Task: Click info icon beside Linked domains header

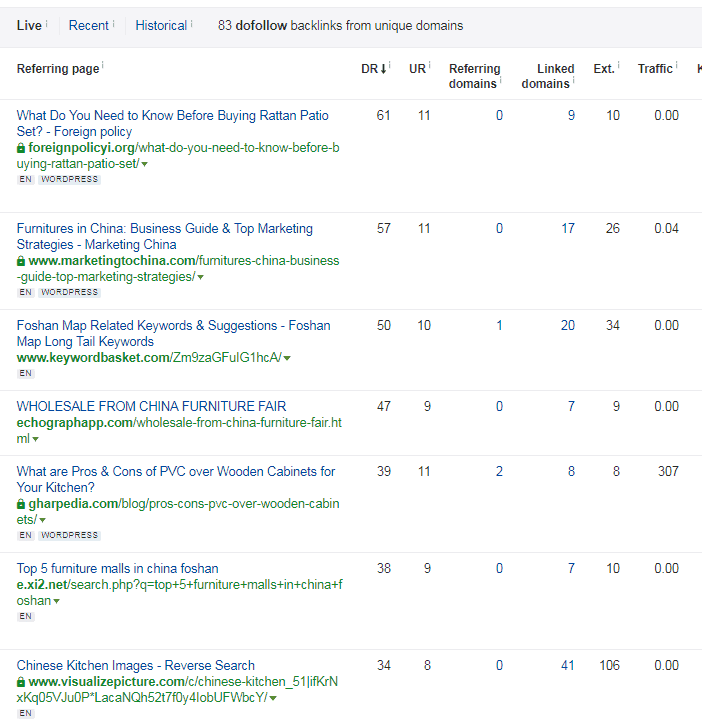Action: pyautogui.click(x=573, y=80)
